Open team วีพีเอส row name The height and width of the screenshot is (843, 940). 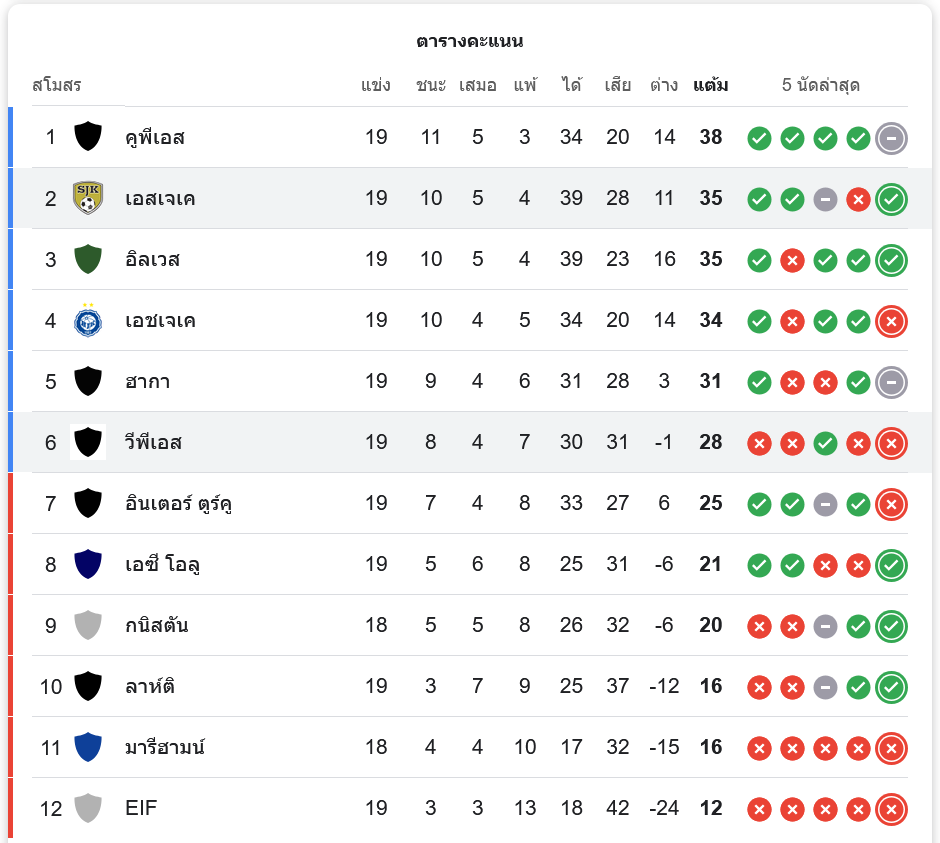153,442
